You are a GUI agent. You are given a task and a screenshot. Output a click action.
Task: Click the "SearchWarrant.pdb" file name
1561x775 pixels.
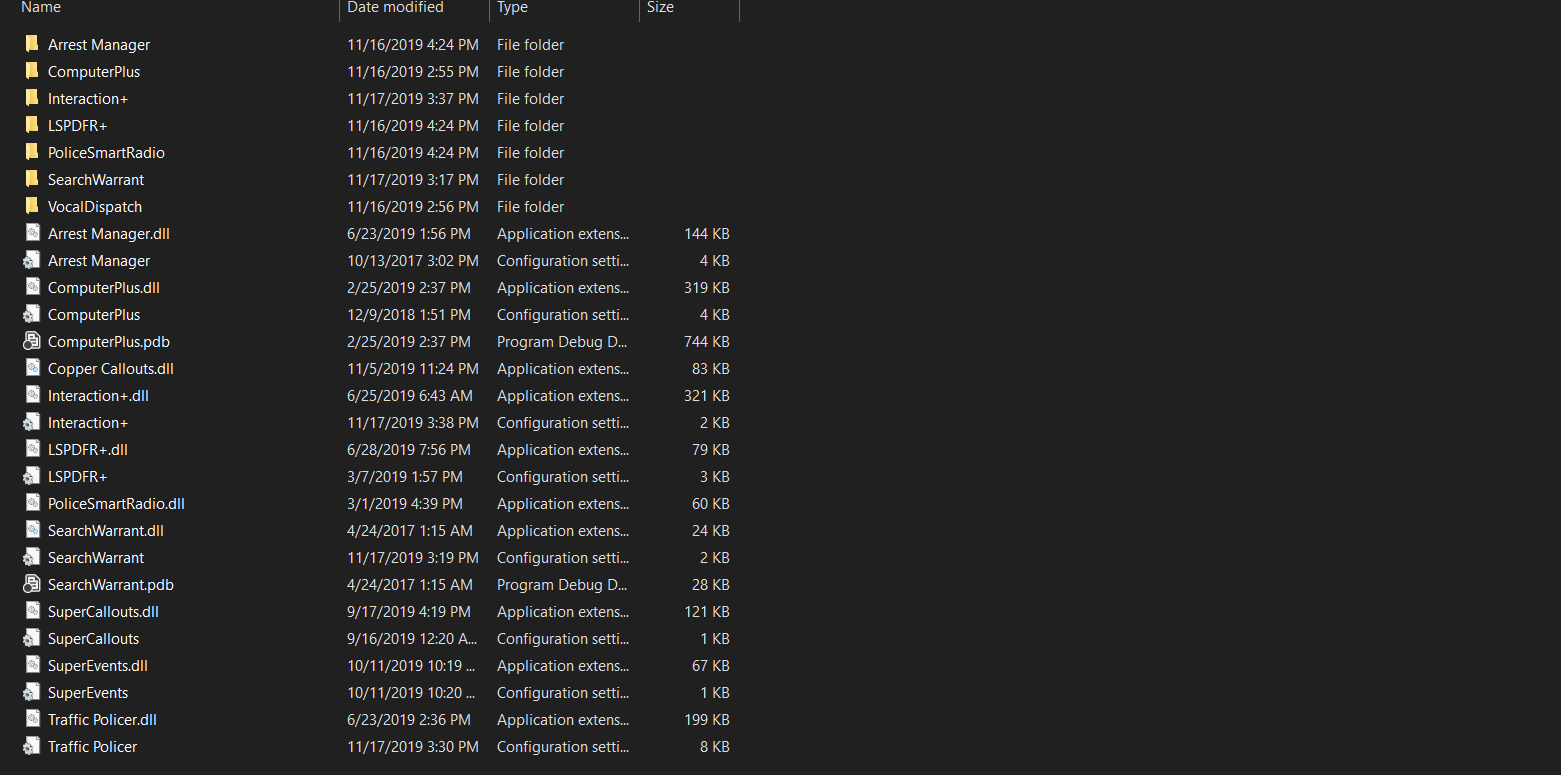(111, 584)
